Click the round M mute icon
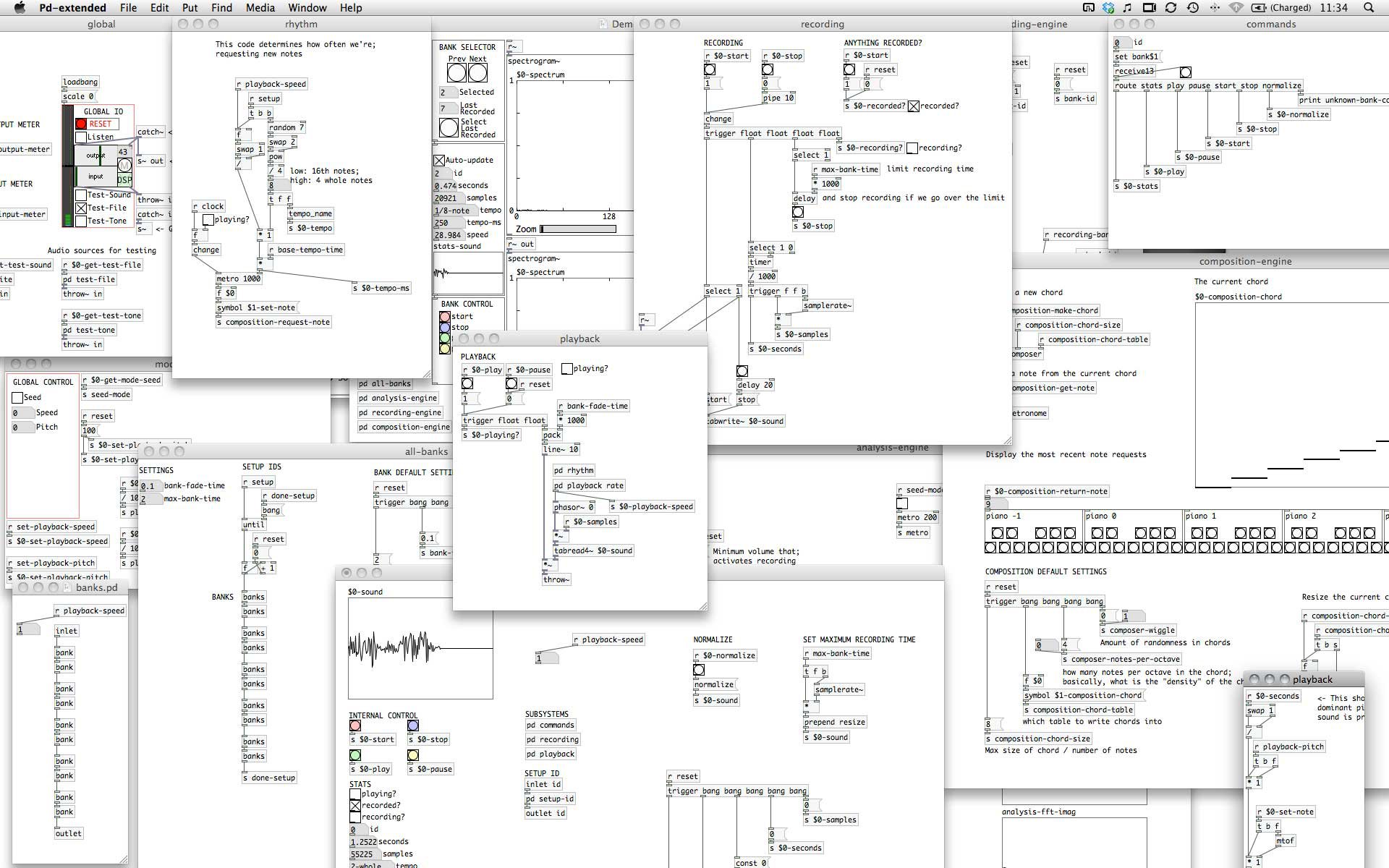Screen dimensions: 1389x868 [x=124, y=166]
